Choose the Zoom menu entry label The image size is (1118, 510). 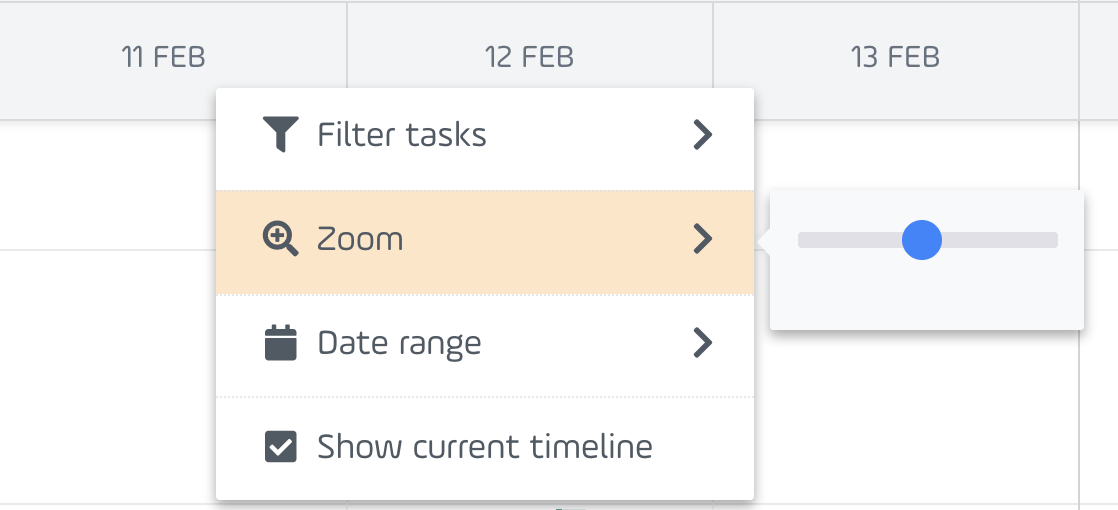[x=360, y=240]
